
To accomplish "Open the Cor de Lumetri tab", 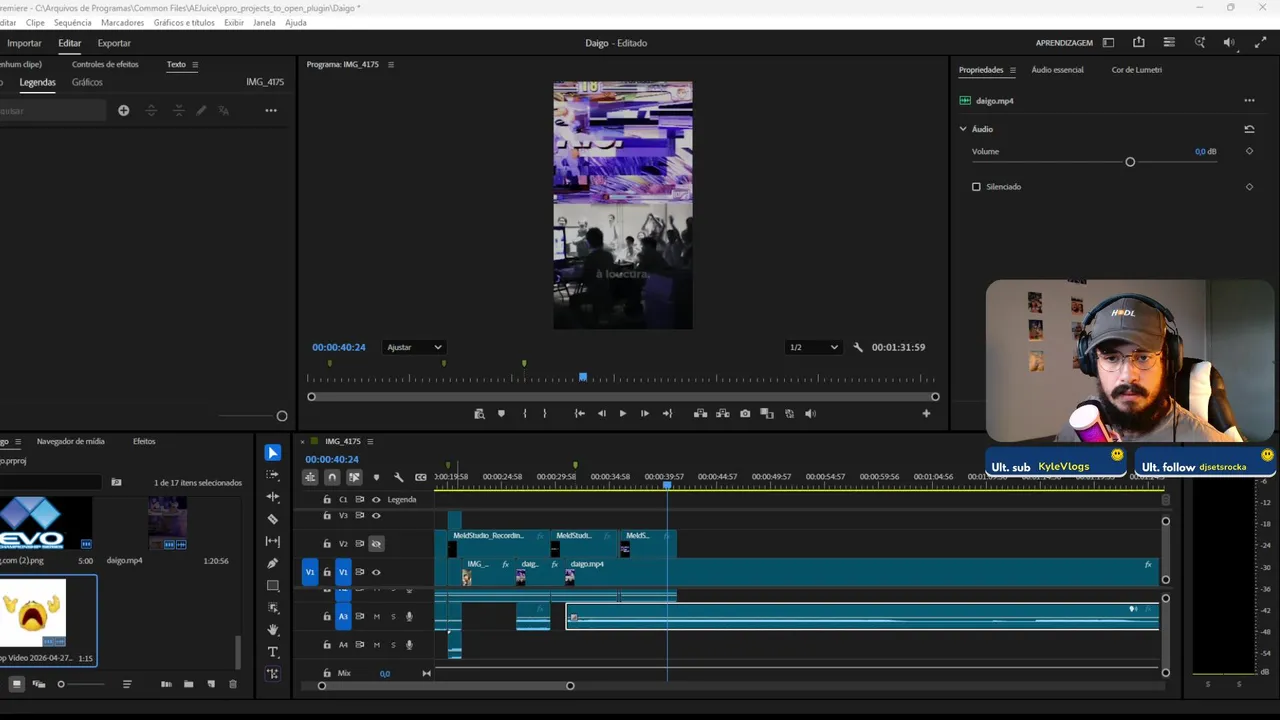I will tap(1137, 70).
